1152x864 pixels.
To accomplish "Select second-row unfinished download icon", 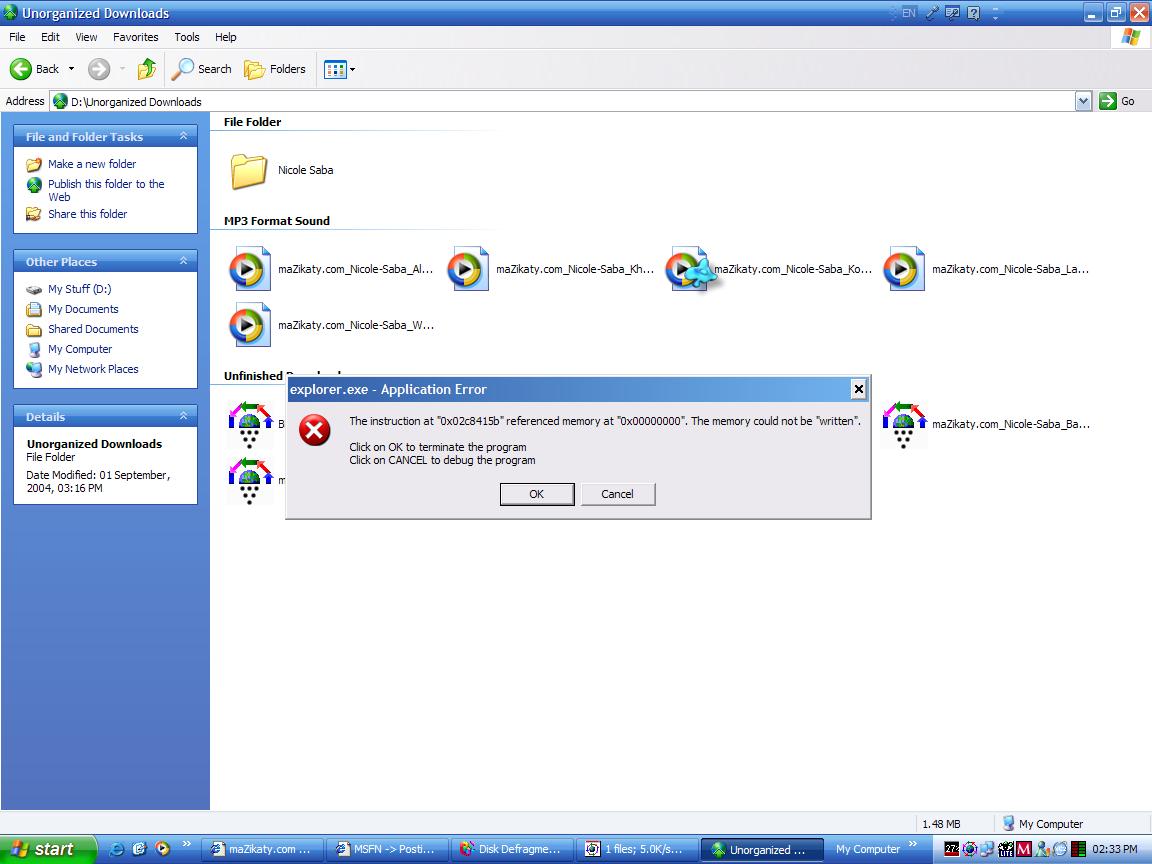I will [x=250, y=480].
